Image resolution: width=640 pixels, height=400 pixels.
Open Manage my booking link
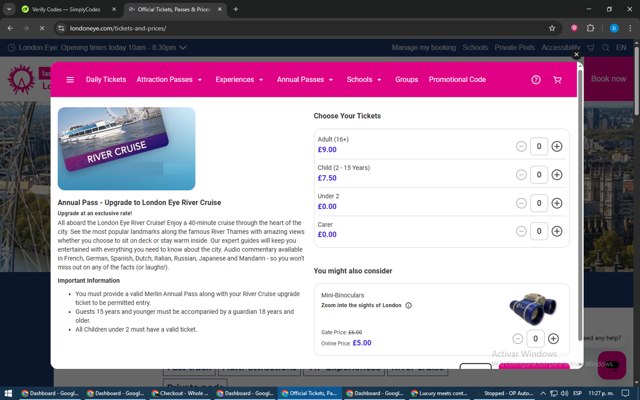pos(424,48)
